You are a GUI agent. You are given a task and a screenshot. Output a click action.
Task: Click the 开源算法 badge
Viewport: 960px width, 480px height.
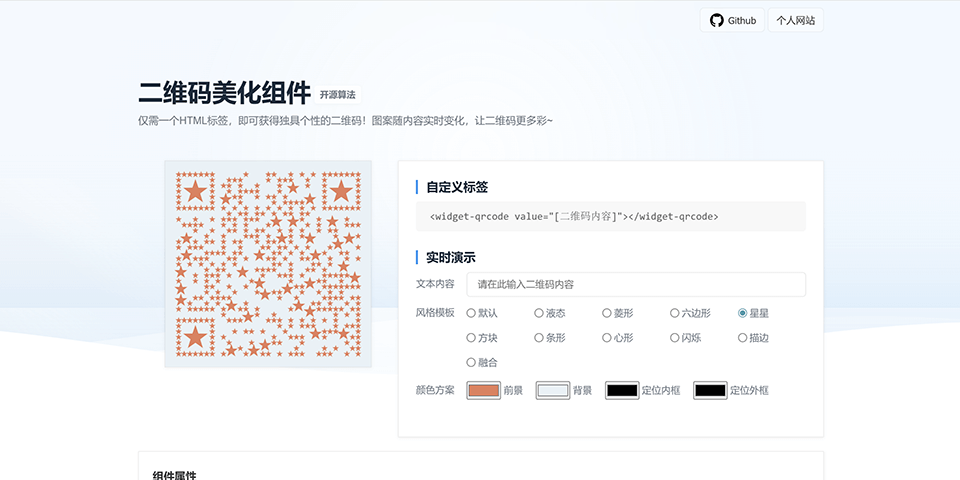pos(337,95)
